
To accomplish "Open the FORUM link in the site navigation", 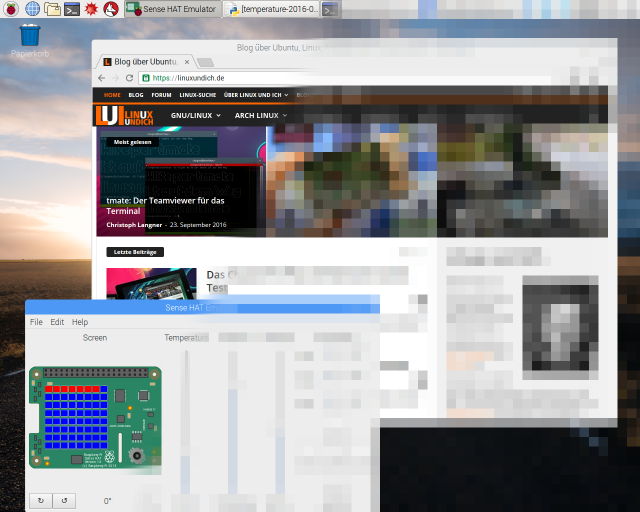I will (x=161, y=95).
